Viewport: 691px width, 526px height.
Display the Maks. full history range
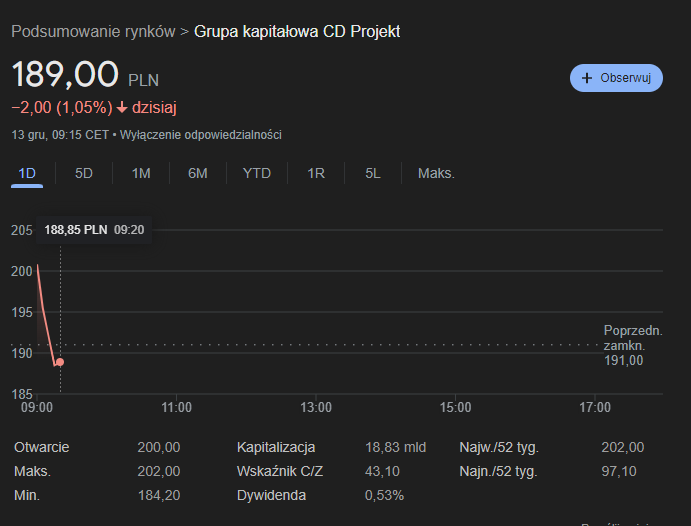[x=436, y=173]
